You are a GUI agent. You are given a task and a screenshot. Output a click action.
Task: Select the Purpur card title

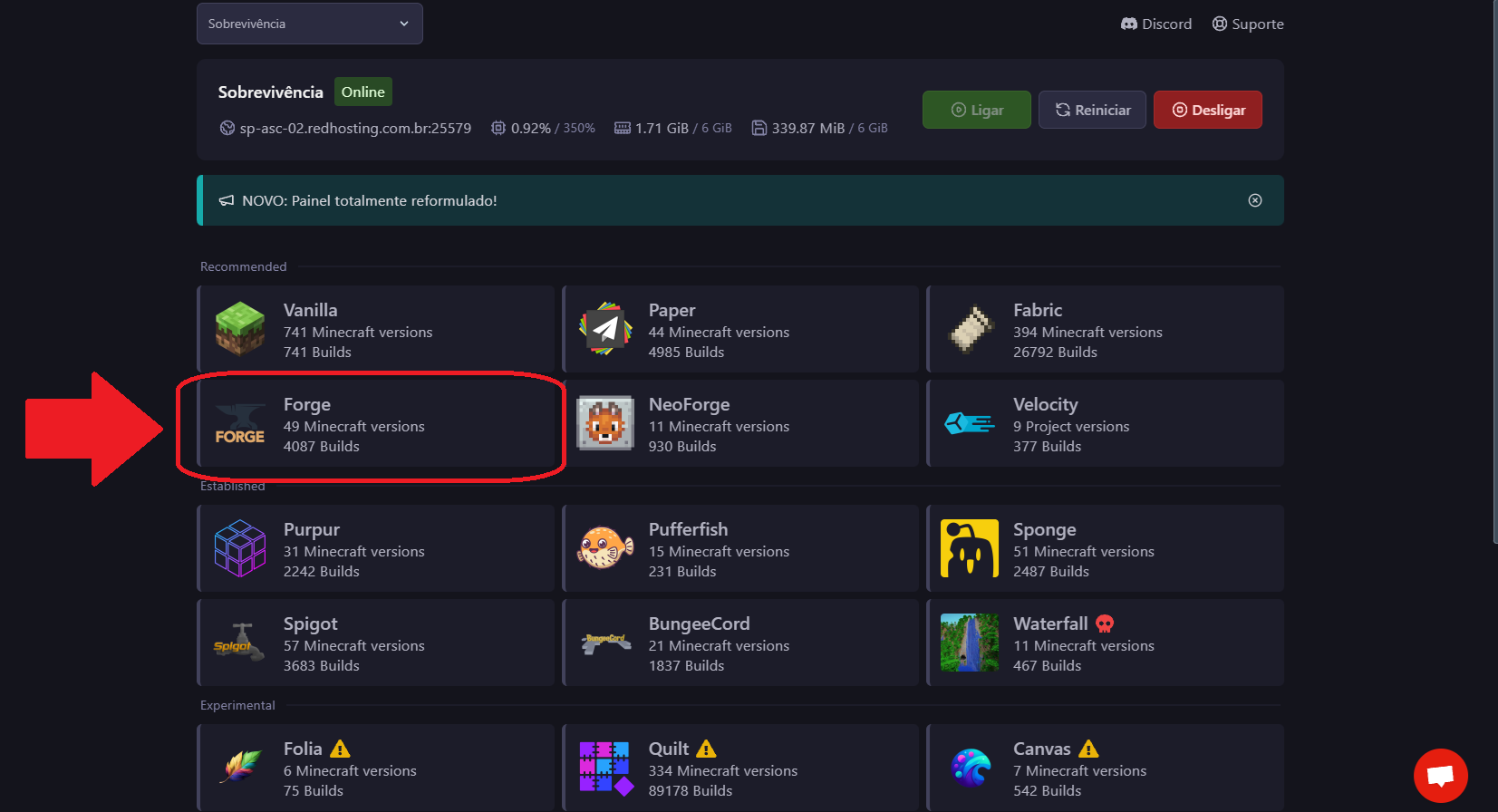[x=312, y=529]
